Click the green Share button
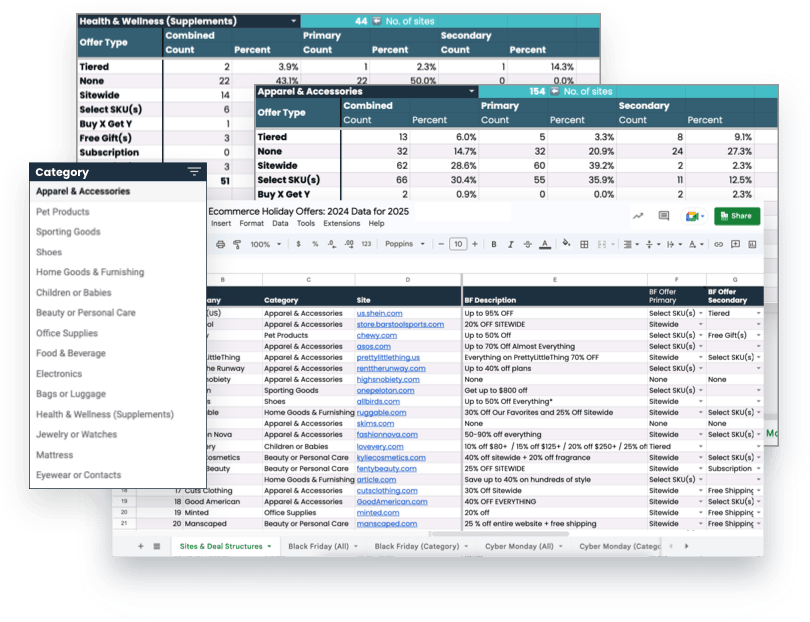Image resolution: width=810 pixels, height=622 pixels. [736, 216]
